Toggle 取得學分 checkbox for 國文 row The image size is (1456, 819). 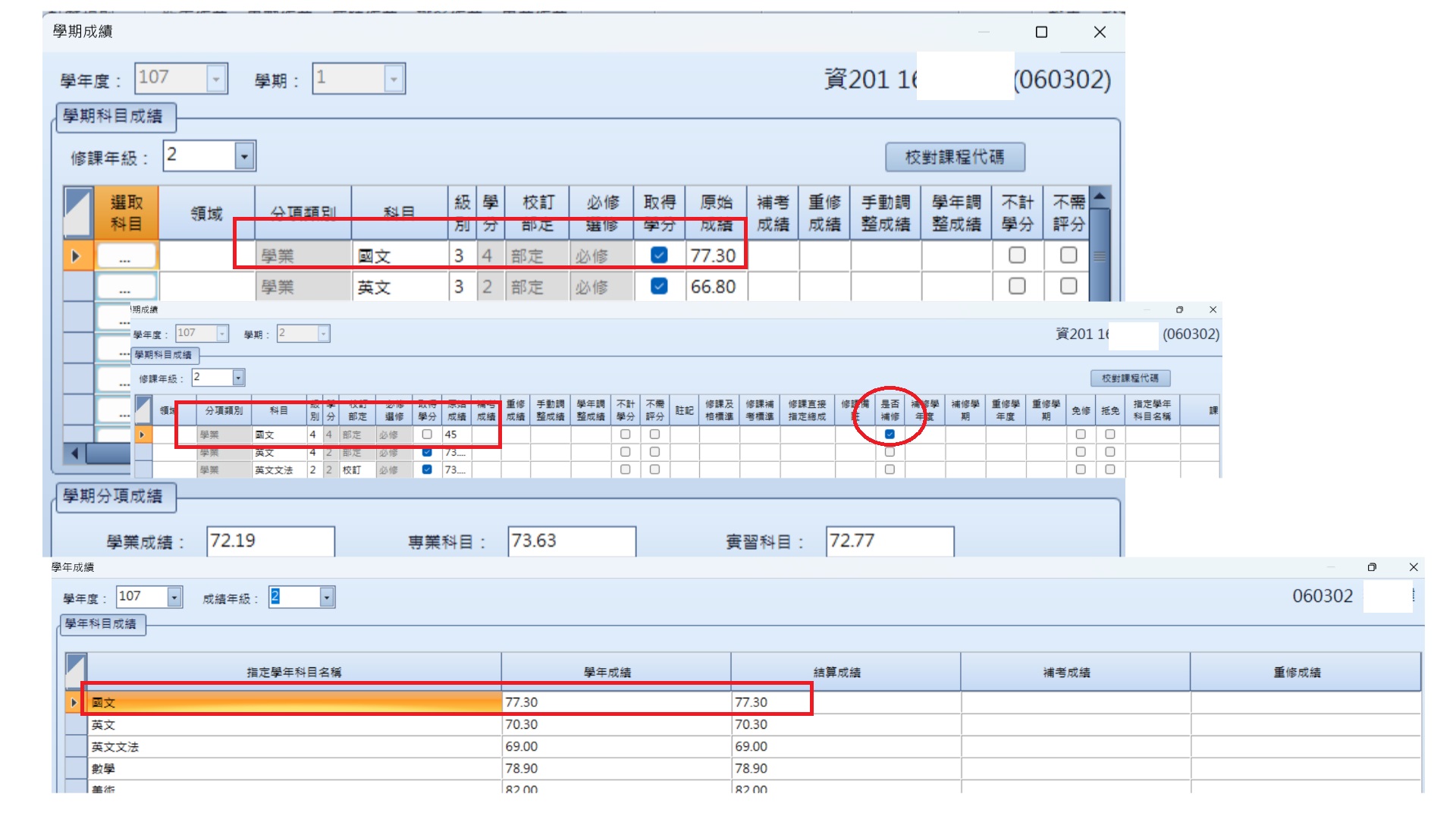[x=659, y=255]
